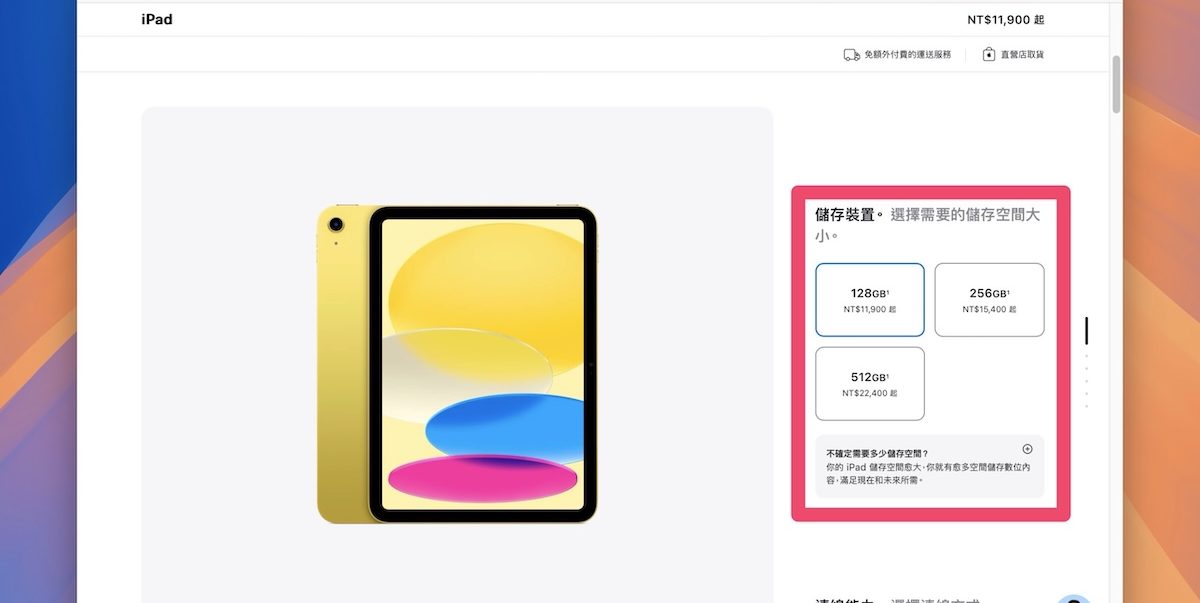This screenshot has width=1200, height=603.
Task: Click the iPad rear camera in the image
Action: (335, 224)
